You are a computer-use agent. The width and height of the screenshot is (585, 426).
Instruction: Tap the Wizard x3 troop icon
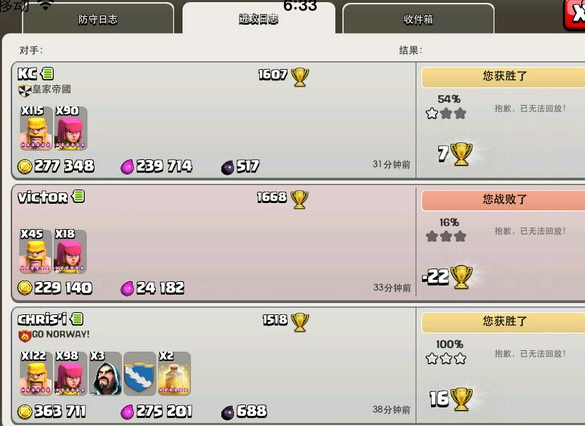[106, 373]
